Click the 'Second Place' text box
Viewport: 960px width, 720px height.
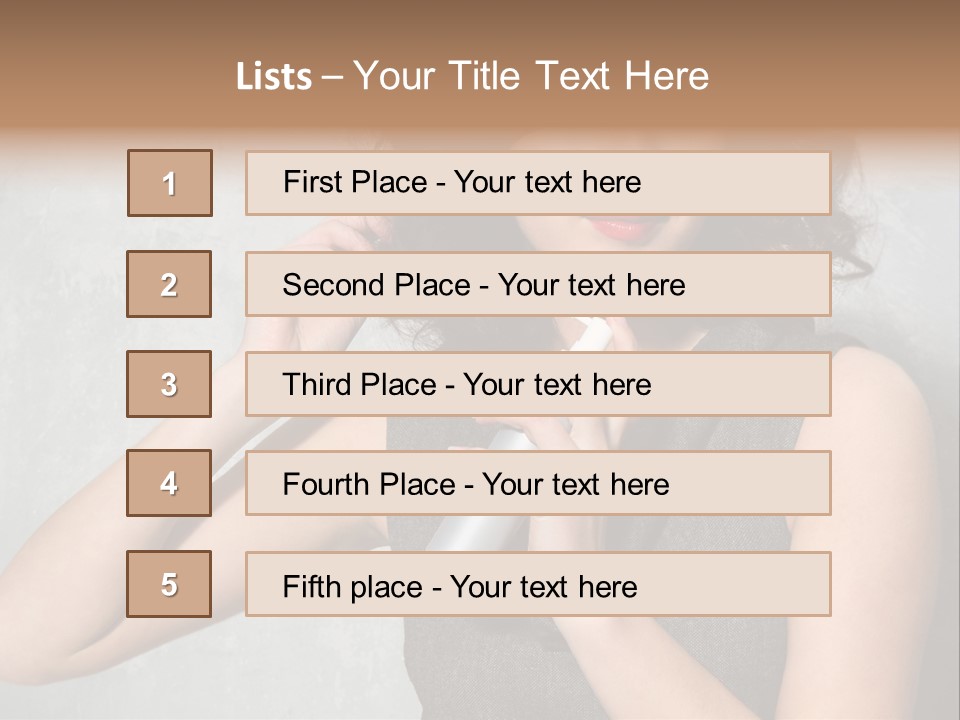pos(538,284)
